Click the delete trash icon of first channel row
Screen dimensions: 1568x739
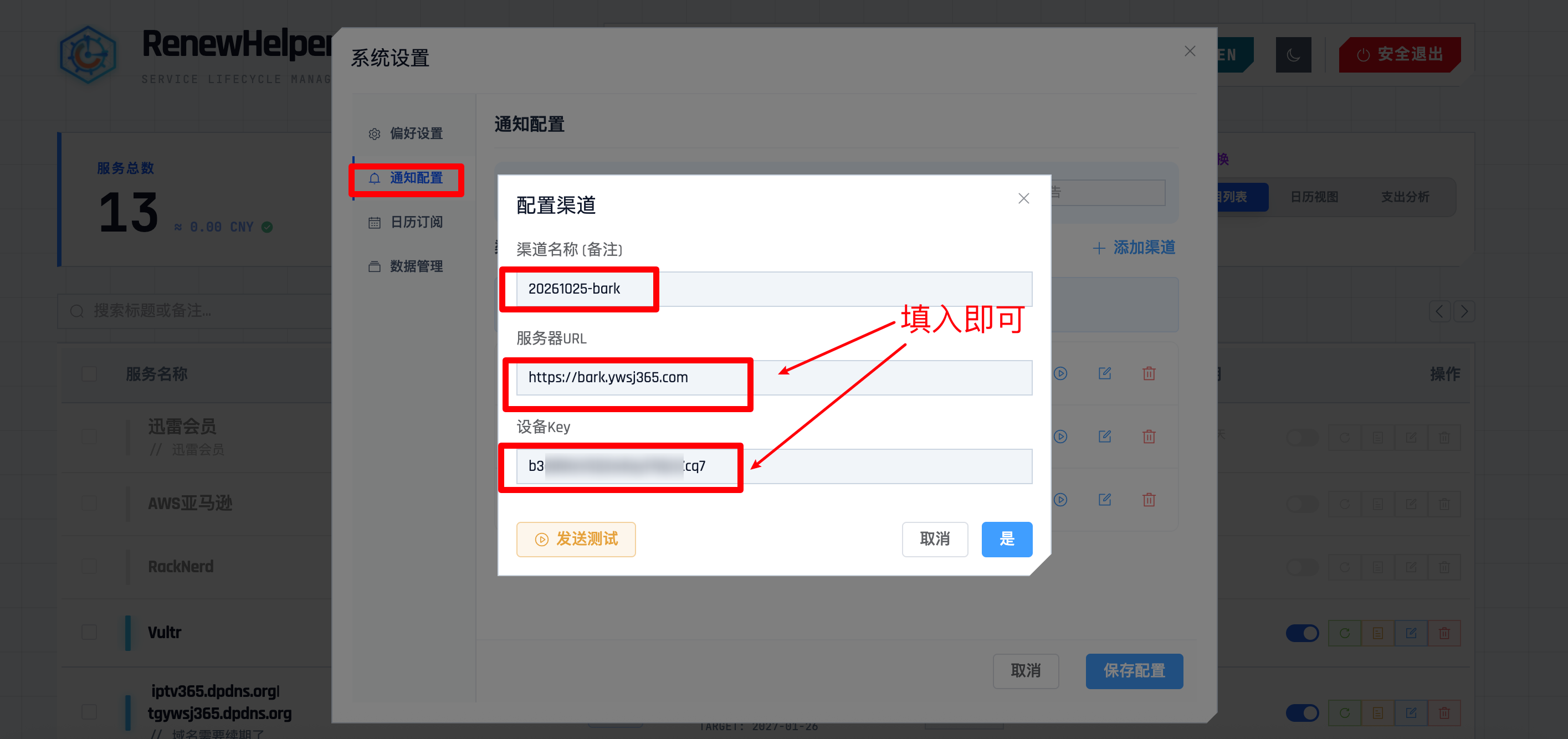1149,373
